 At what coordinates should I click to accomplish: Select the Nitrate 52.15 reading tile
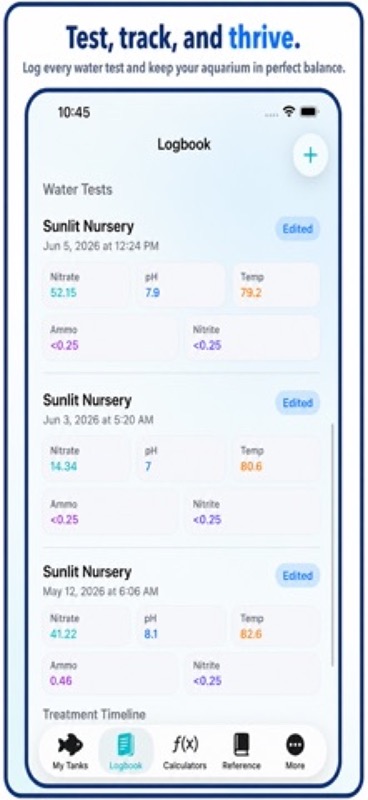pyautogui.click(x=86, y=285)
